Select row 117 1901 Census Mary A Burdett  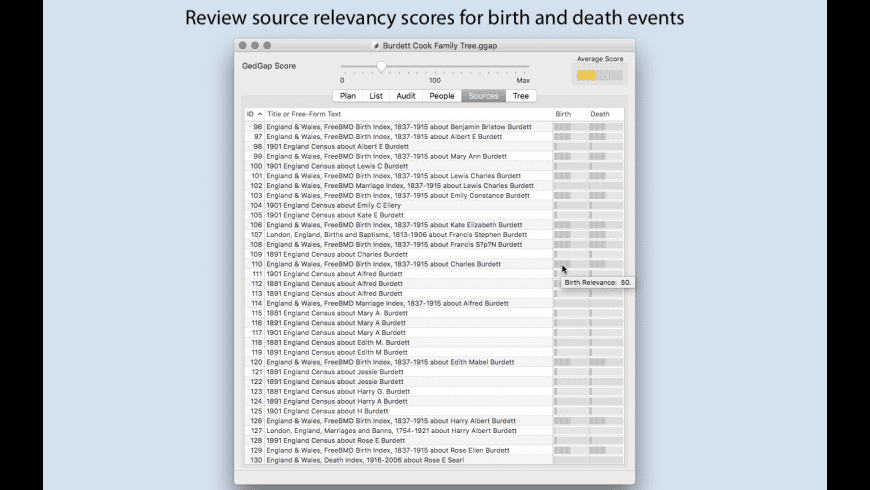tap(434, 332)
